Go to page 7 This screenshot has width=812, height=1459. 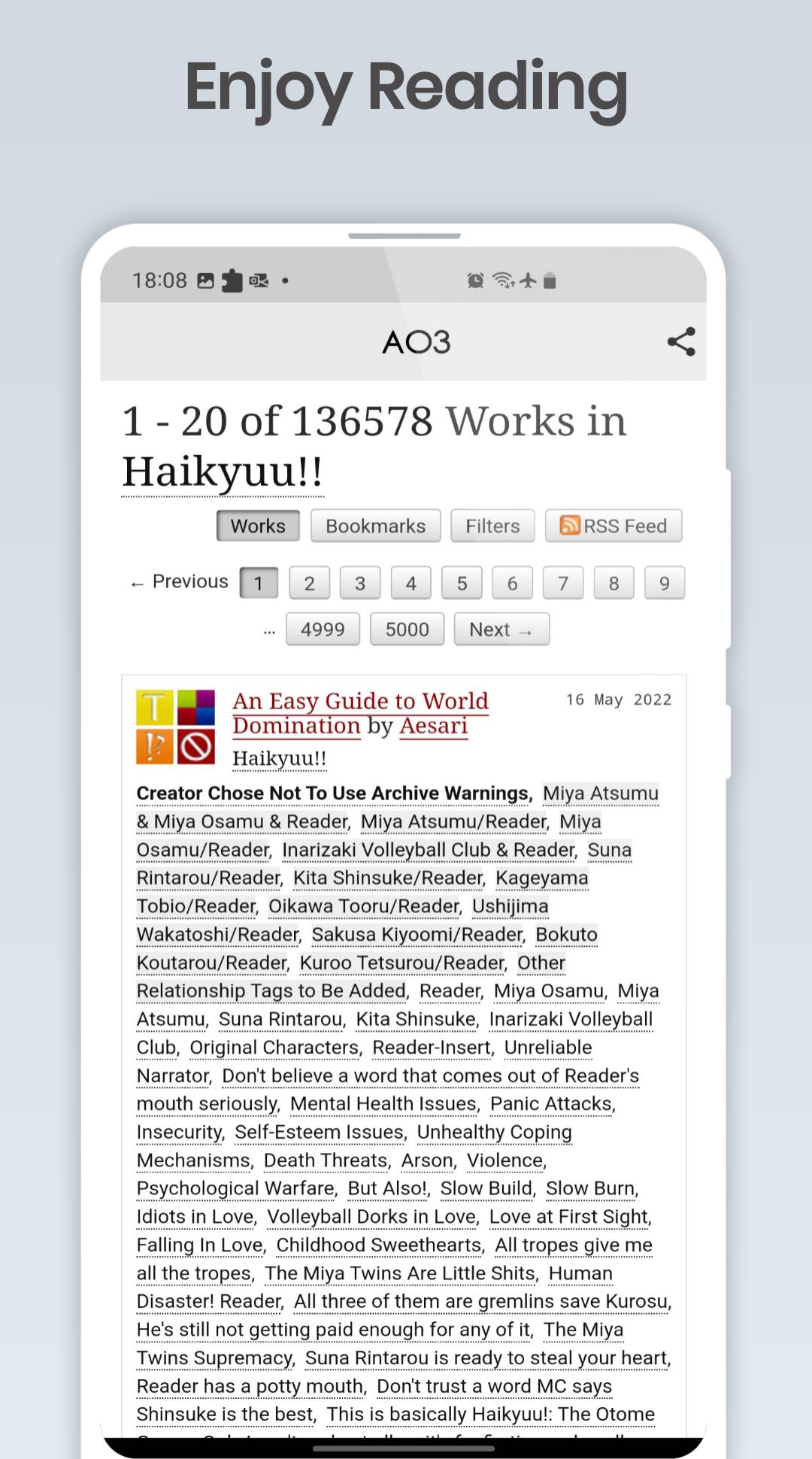click(563, 583)
